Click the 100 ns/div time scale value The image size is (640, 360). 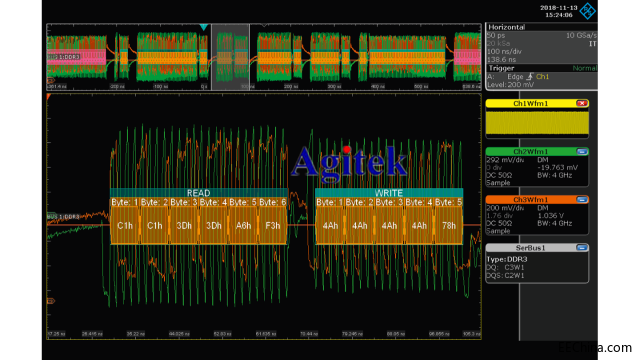(504, 52)
